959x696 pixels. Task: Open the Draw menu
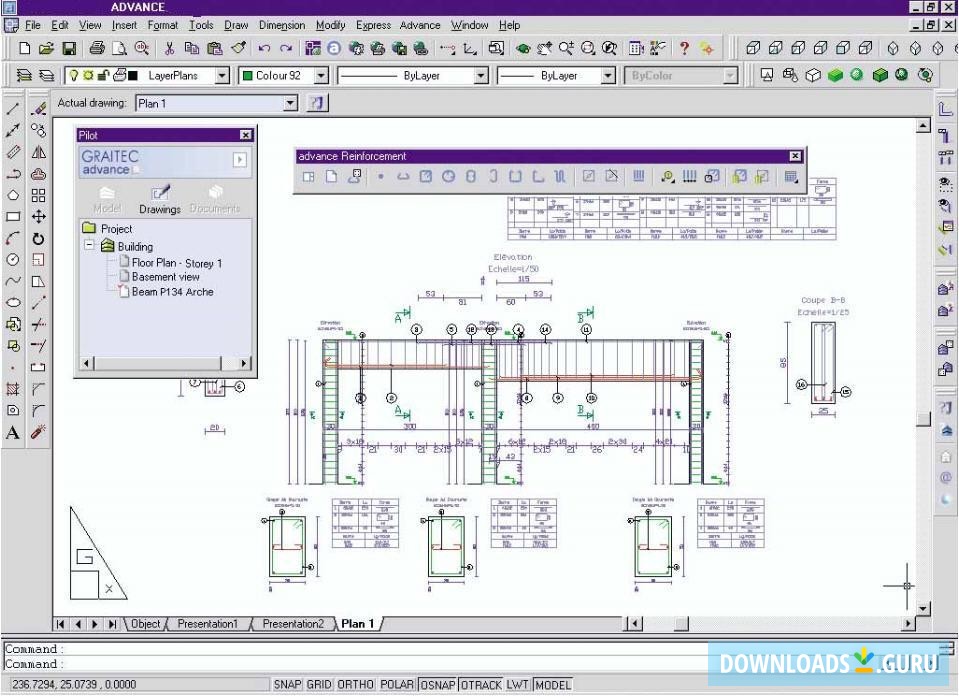236,25
